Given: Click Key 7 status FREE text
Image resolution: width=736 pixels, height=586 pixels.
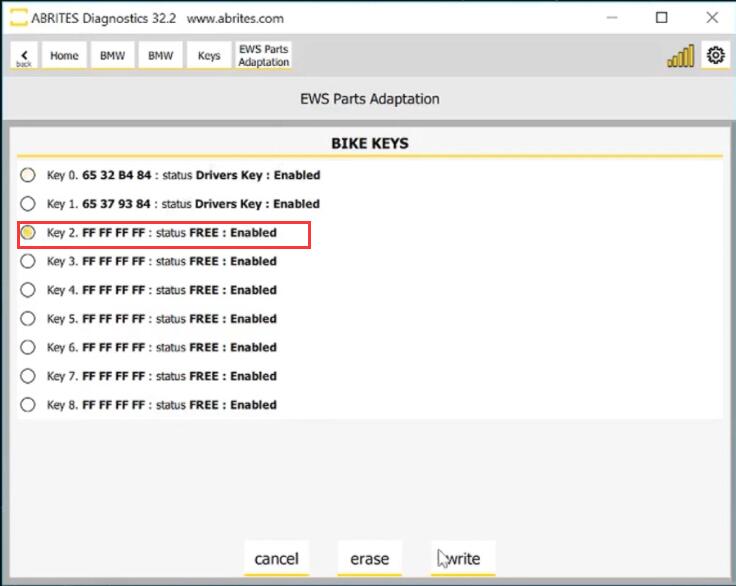Looking at the screenshot, I should click(x=187, y=376).
